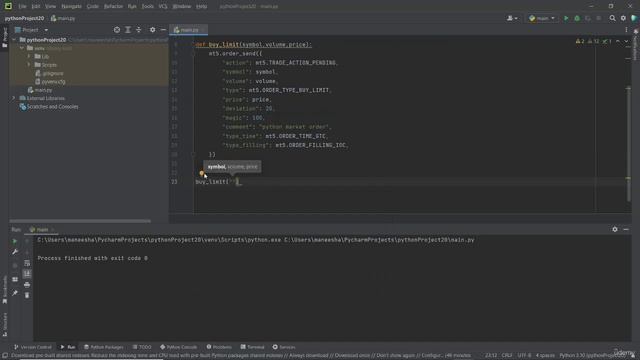Collapse all in Project panel

[x=139, y=30]
